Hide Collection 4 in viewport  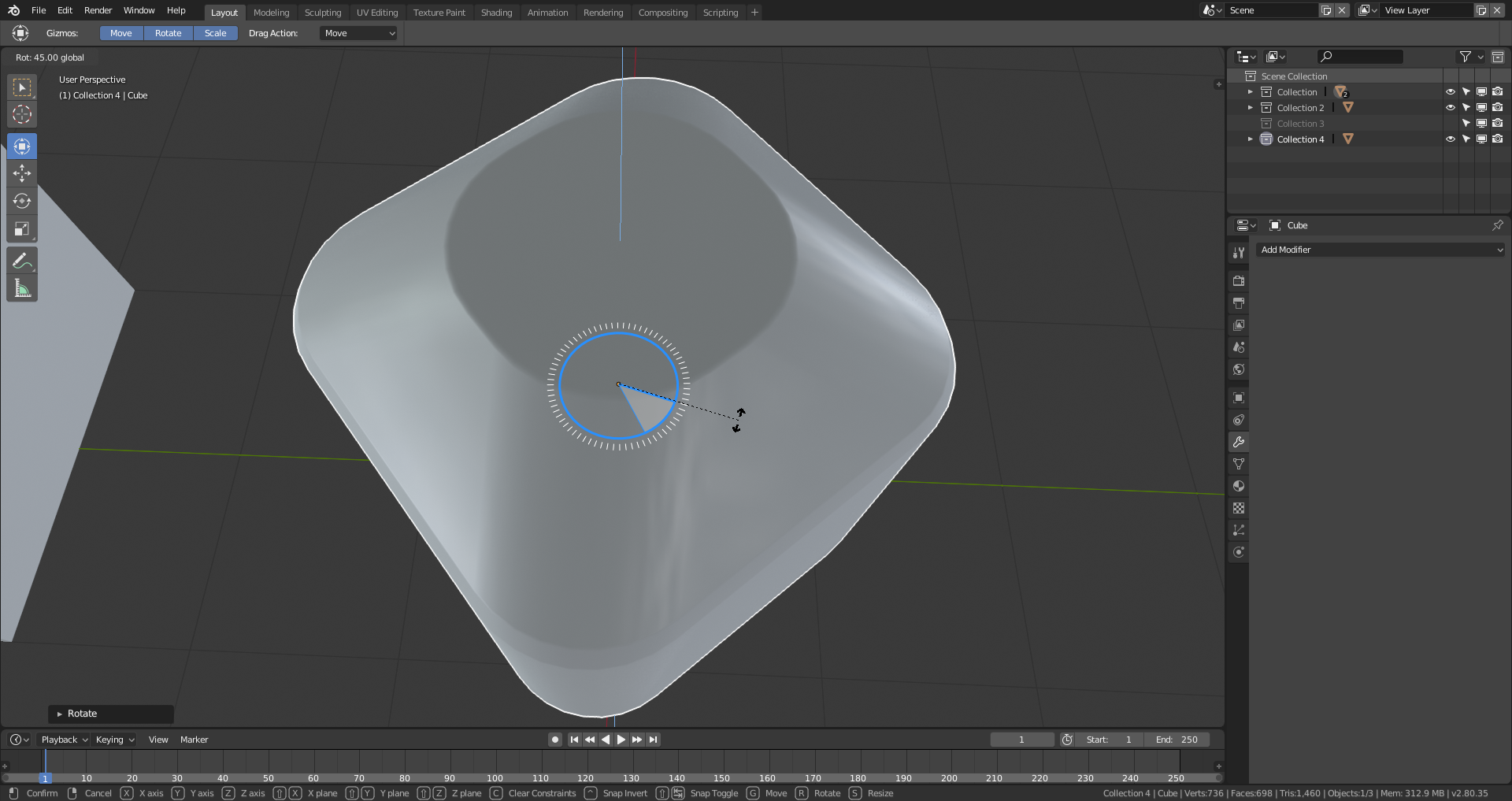click(x=1450, y=139)
